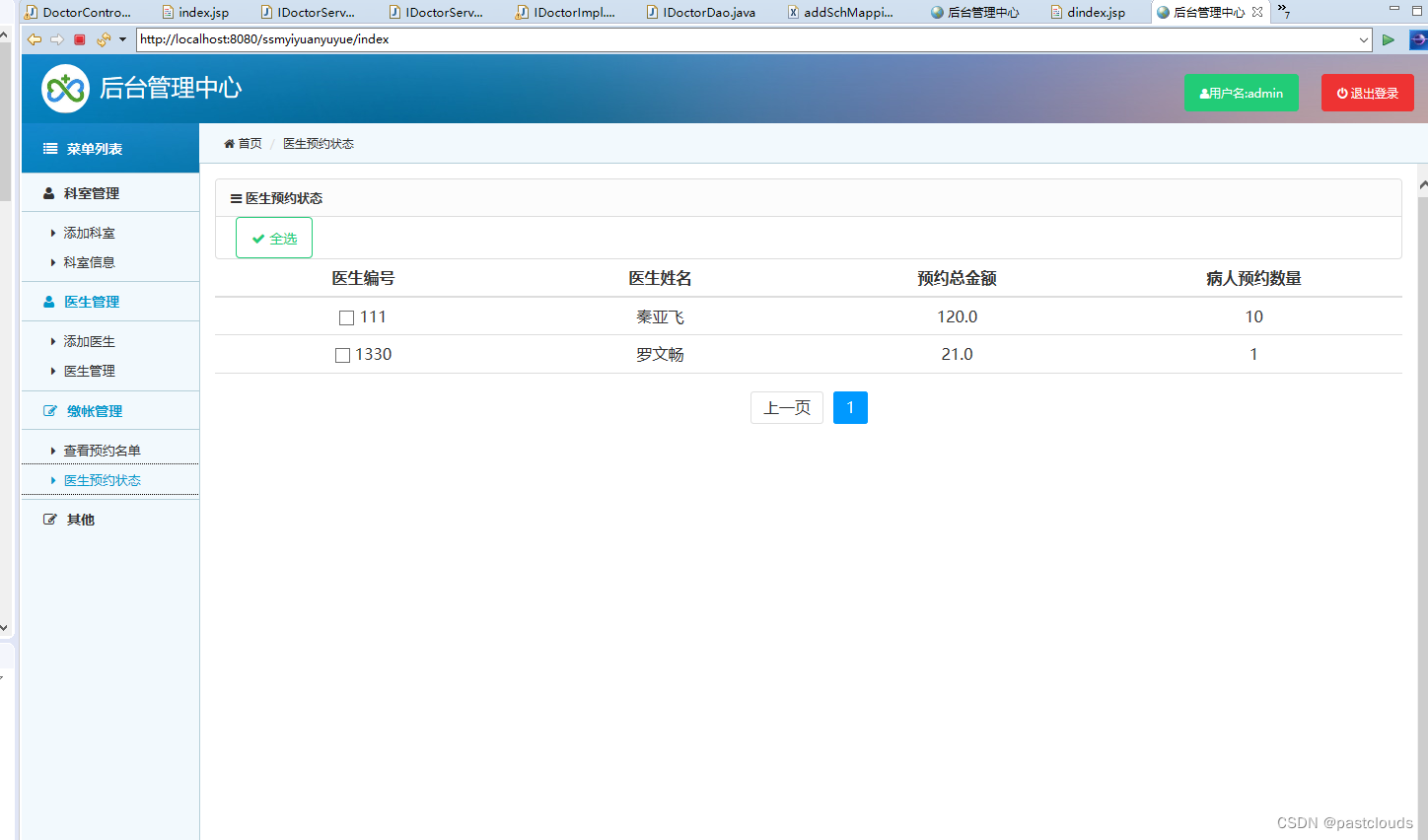Click doctor name 罗文畅 cell
This screenshot has height=840, width=1428.
[660, 354]
